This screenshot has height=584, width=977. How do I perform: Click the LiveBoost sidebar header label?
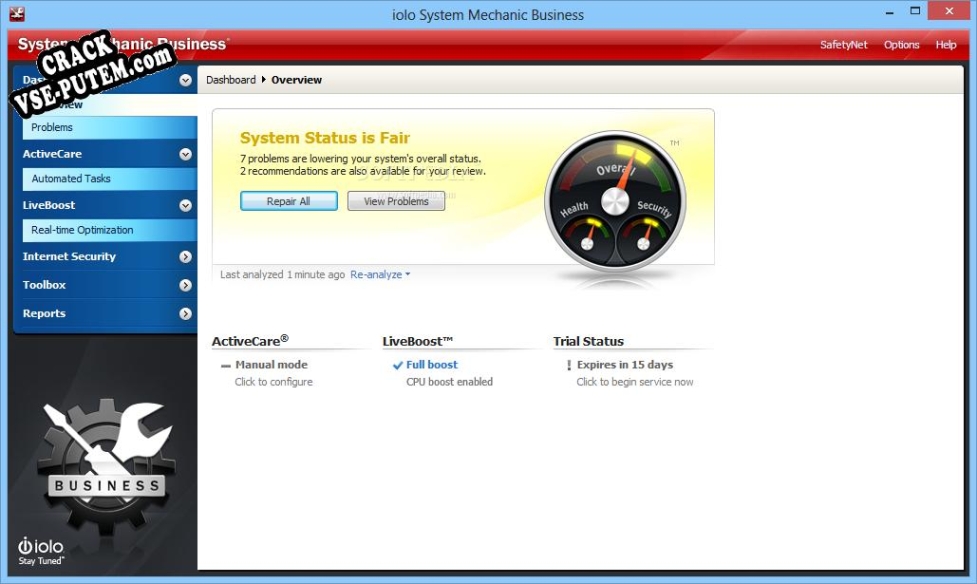(49, 205)
